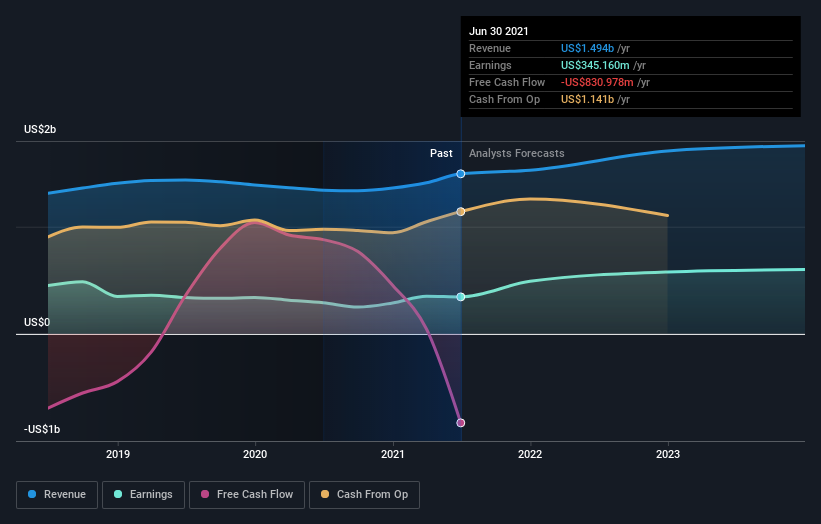Click the Cash From Op label in tooltip
This screenshot has width=821, height=524.
(504, 99)
